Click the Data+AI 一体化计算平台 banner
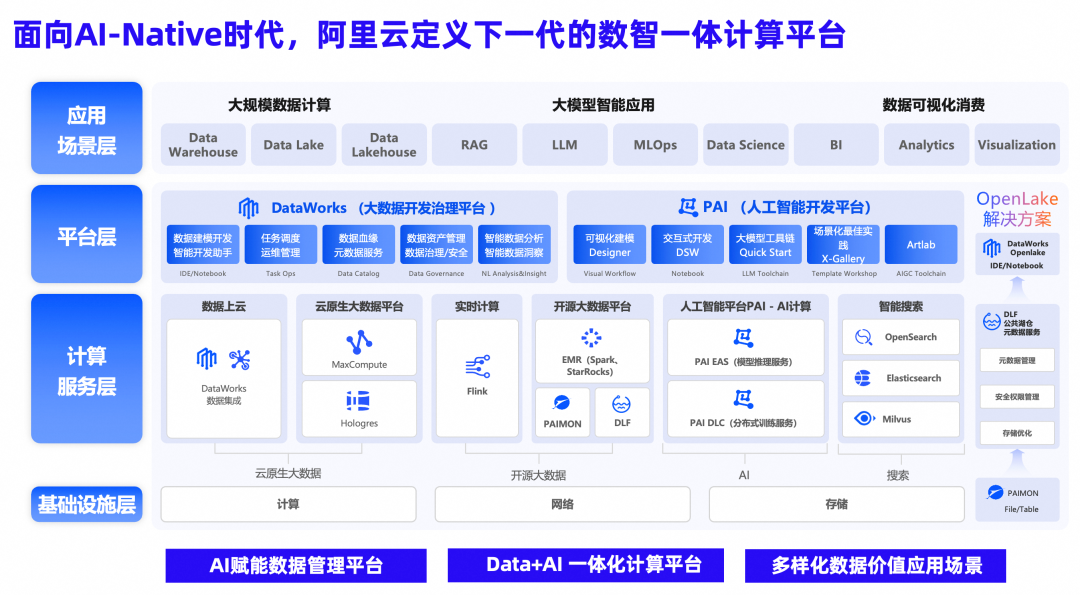1080x595 pixels. point(585,565)
